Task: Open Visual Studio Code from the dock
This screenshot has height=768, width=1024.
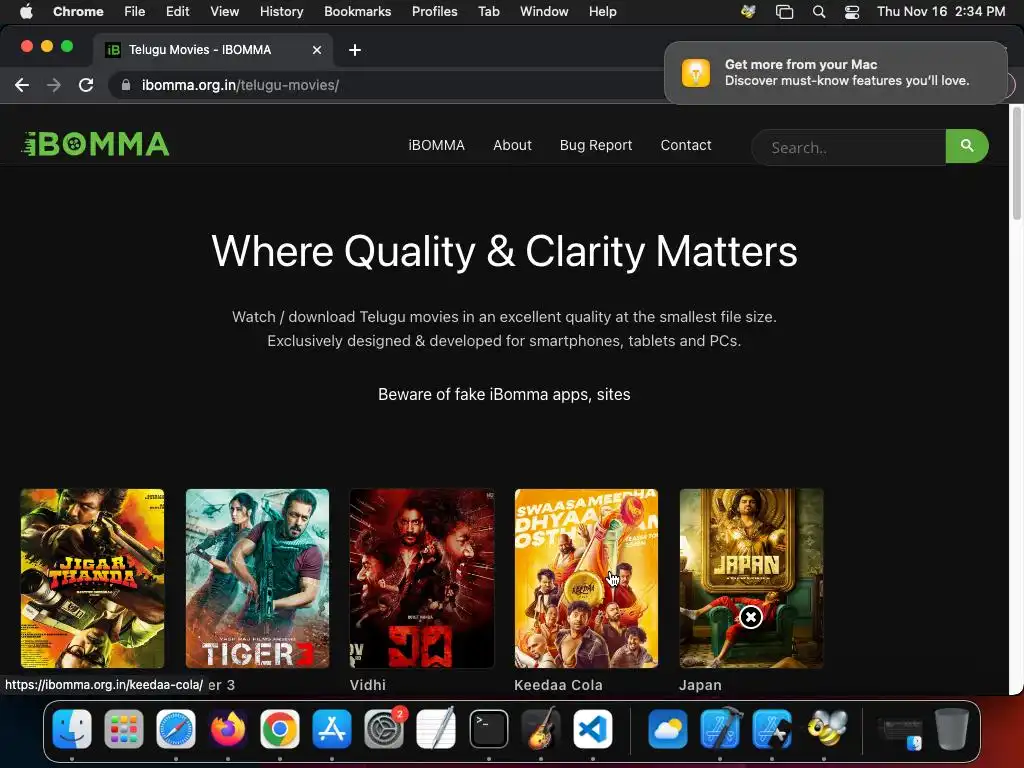Action: (593, 729)
